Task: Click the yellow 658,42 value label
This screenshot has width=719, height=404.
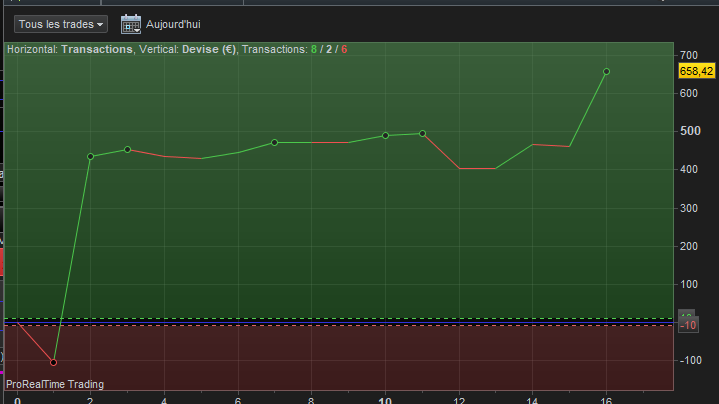Action: tap(696, 71)
